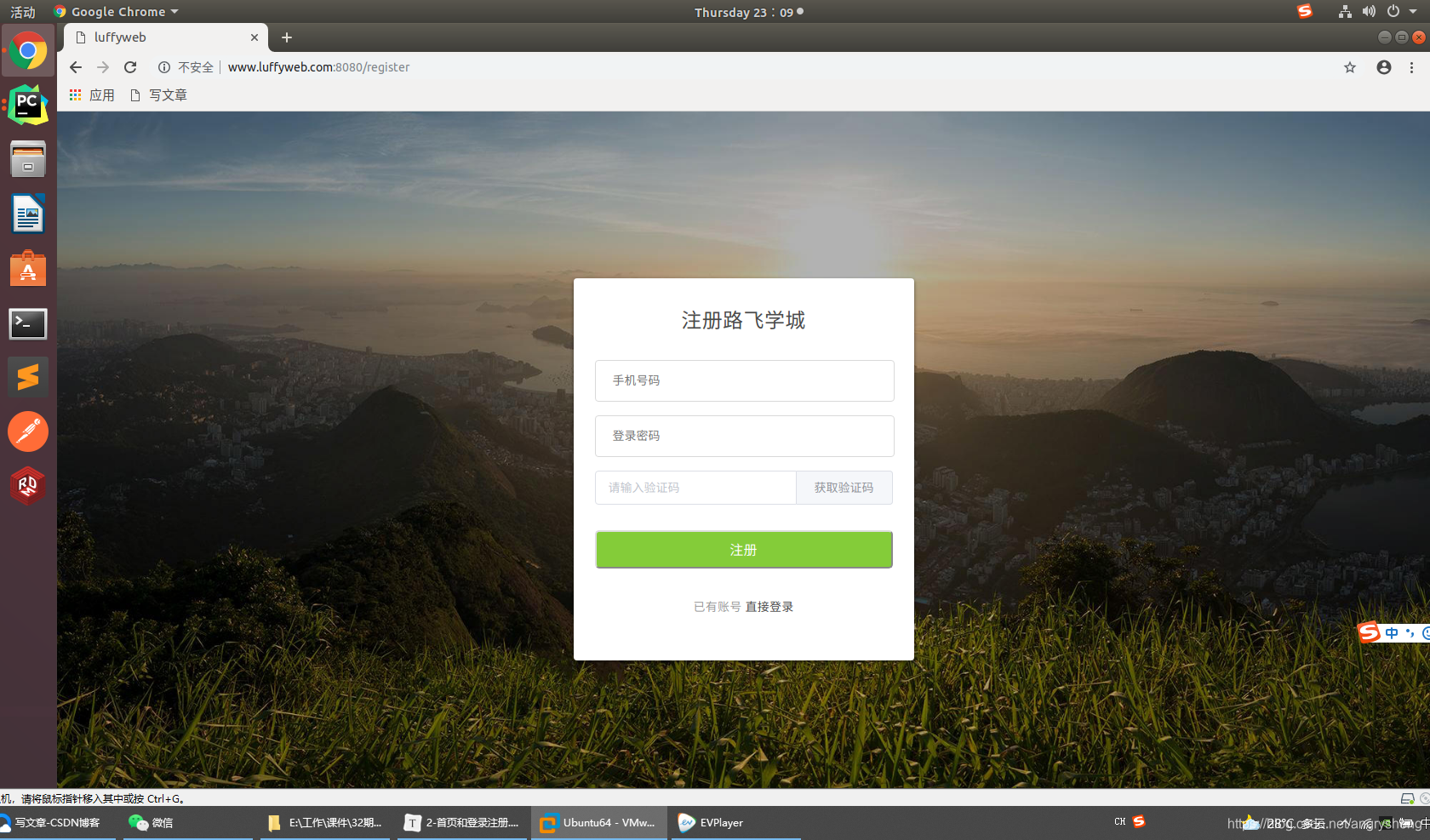1430x840 pixels.
Task: Open the file manager dock icon
Action: tap(28, 159)
